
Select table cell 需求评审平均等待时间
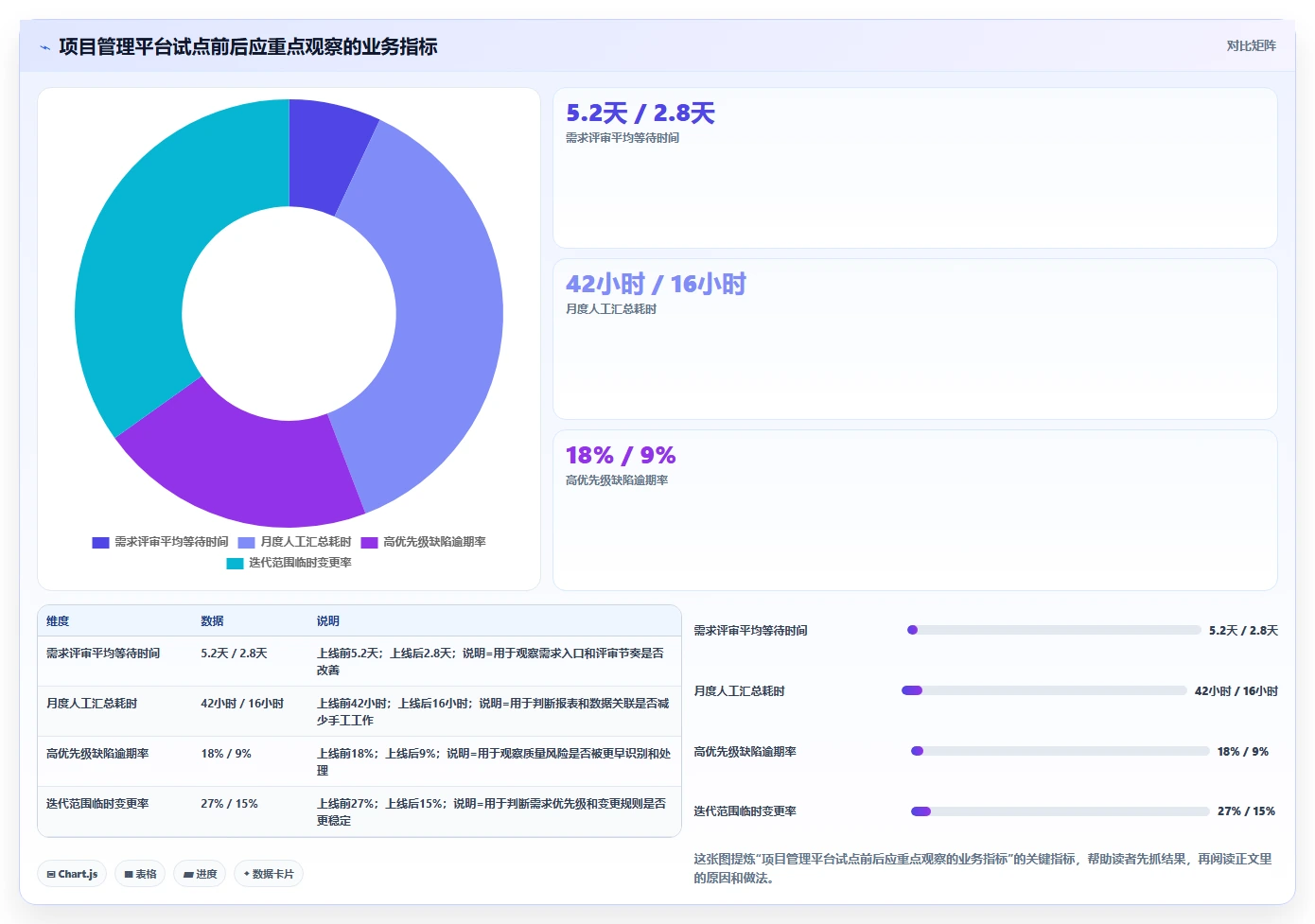click(x=103, y=654)
